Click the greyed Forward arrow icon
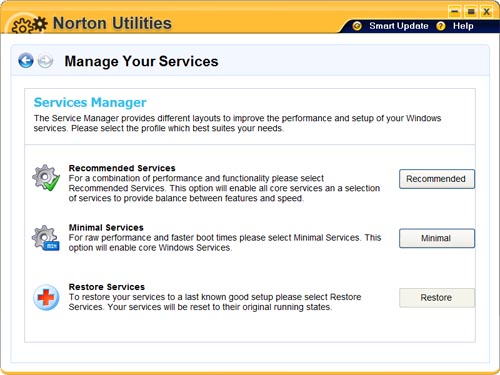The image size is (500, 375). (45, 61)
